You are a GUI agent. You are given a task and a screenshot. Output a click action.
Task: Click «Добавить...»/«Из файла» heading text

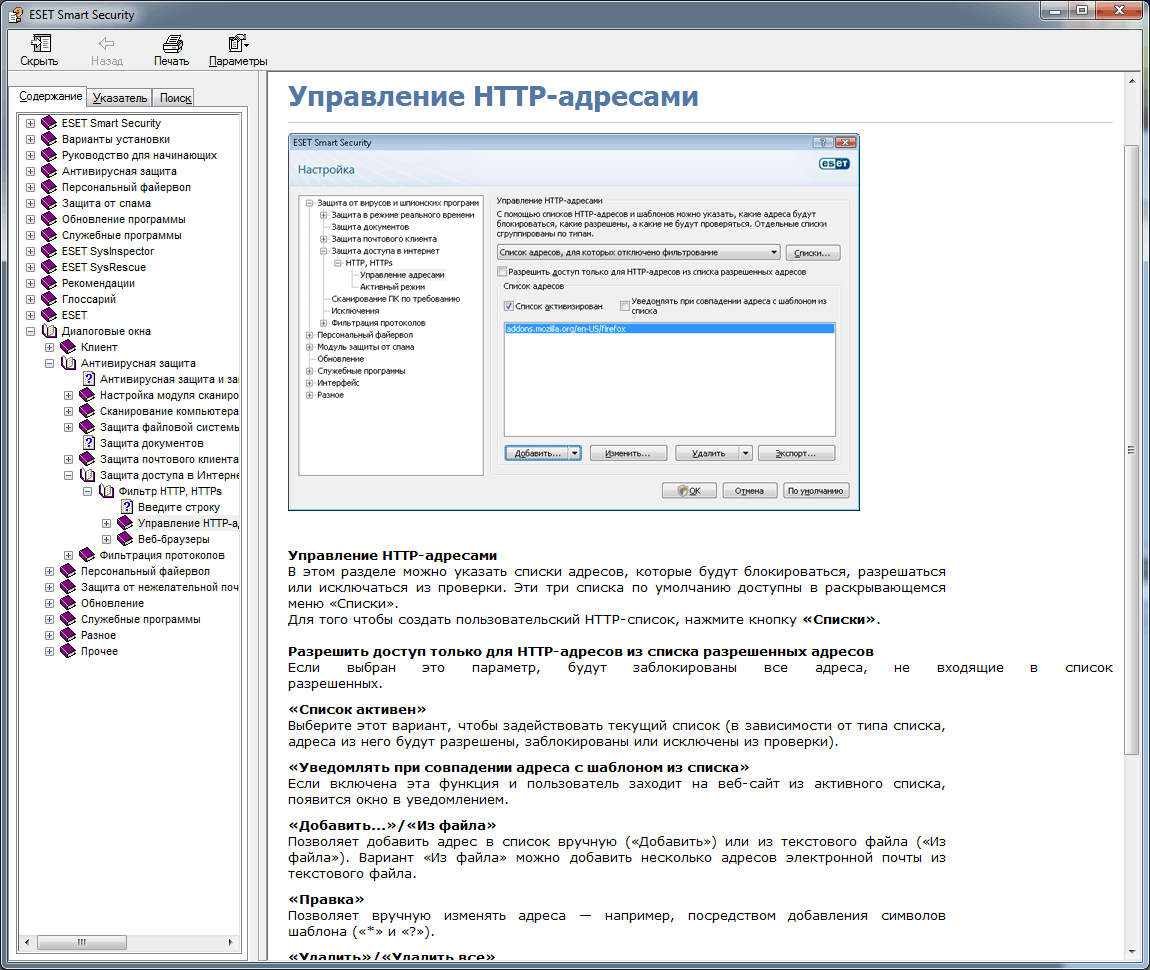click(392, 825)
